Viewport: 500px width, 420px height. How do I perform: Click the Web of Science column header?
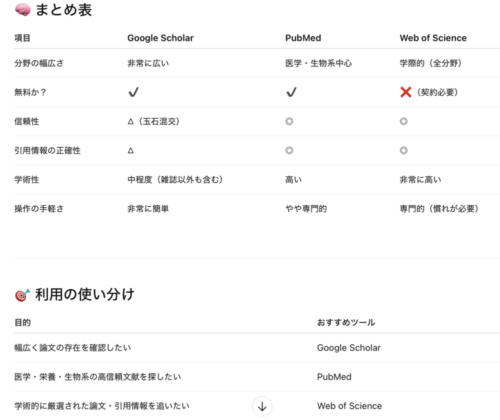point(433,38)
